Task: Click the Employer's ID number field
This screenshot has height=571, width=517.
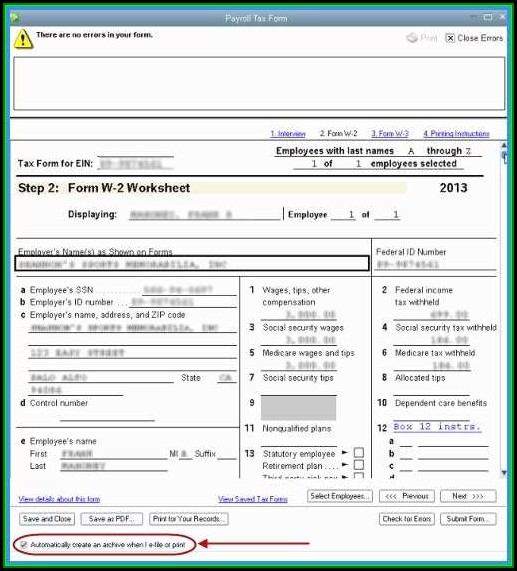Action: pos(183,302)
